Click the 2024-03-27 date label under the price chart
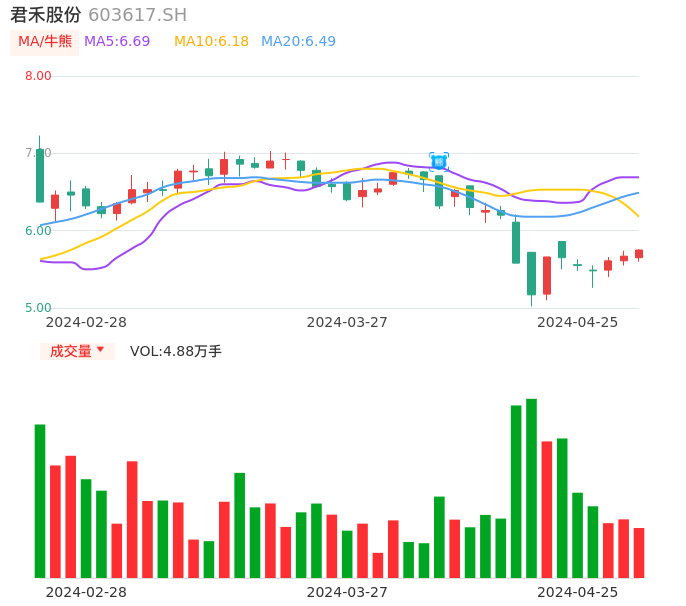The image size is (686, 606). (347, 322)
